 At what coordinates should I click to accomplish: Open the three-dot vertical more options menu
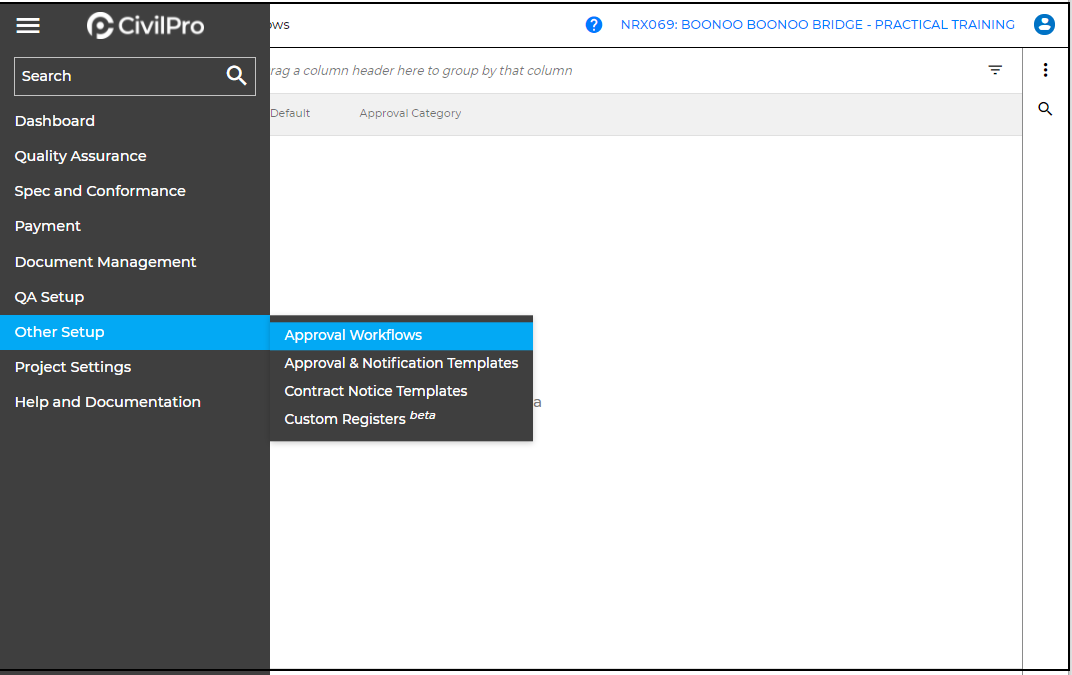pyautogui.click(x=1045, y=70)
